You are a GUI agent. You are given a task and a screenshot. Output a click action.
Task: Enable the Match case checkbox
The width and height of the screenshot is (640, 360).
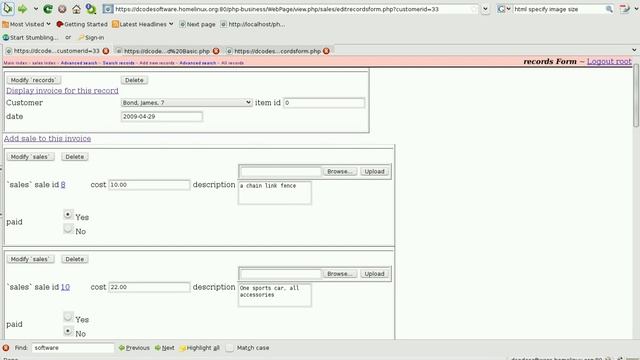click(x=230, y=348)
